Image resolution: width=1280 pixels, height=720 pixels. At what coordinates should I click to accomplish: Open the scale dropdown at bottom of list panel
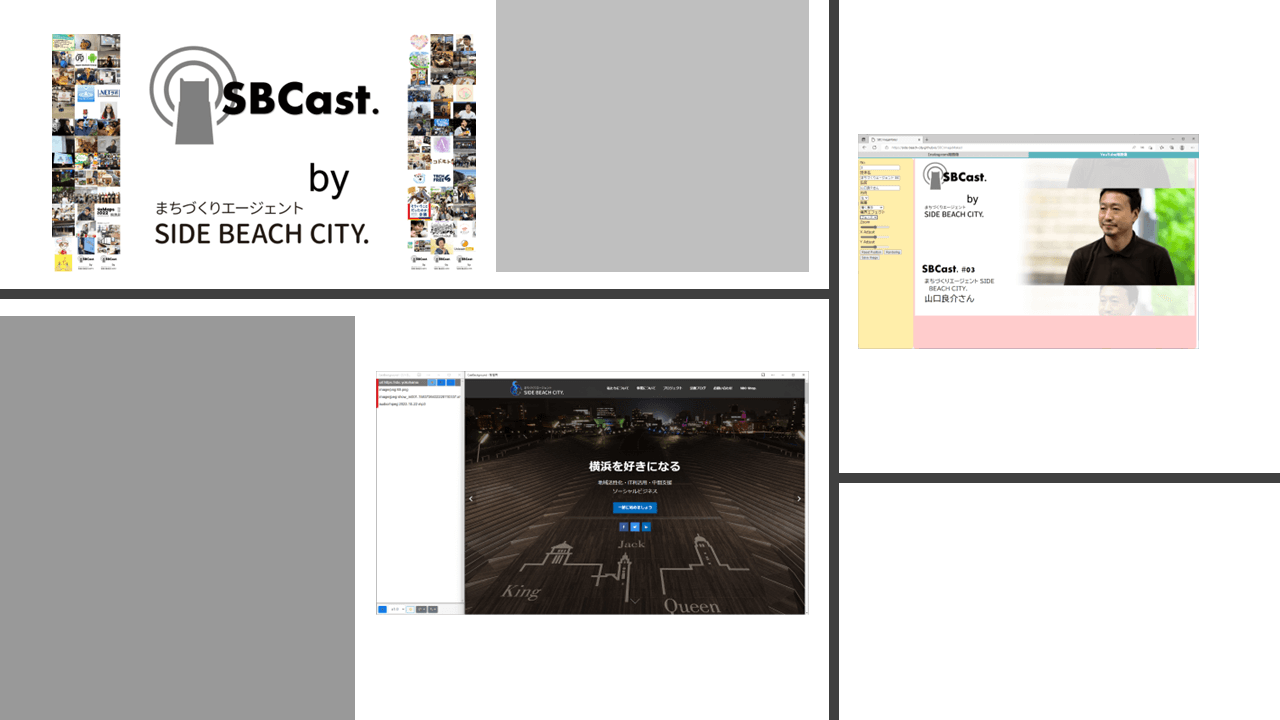397,609
